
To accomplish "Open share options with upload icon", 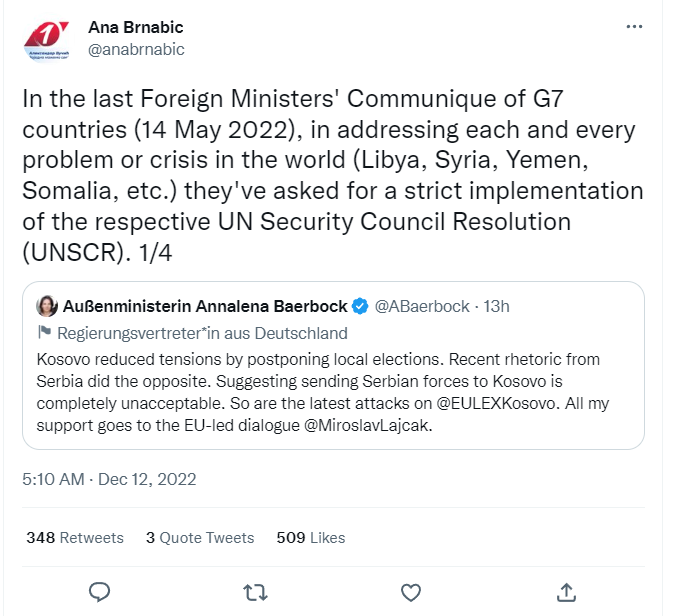I will pos(565,592).
